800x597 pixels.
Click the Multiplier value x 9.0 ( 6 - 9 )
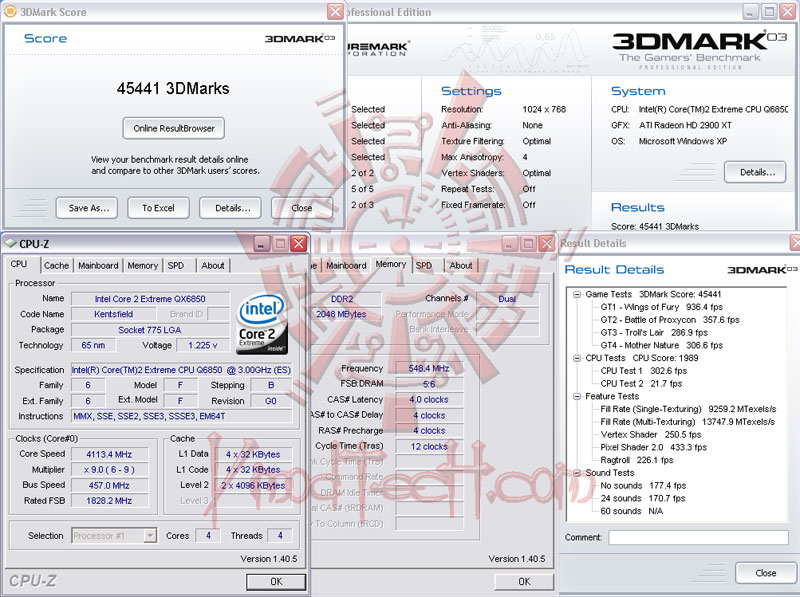pos(109,470)
